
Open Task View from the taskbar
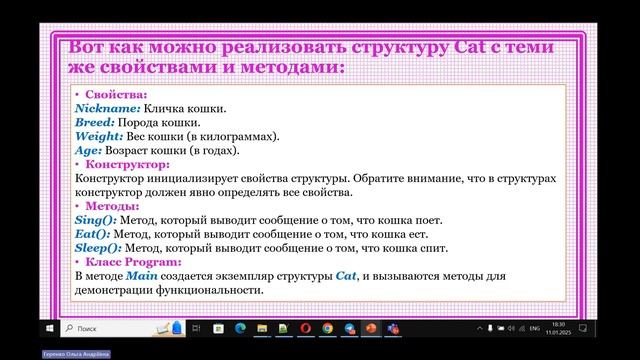coord(196,329)
